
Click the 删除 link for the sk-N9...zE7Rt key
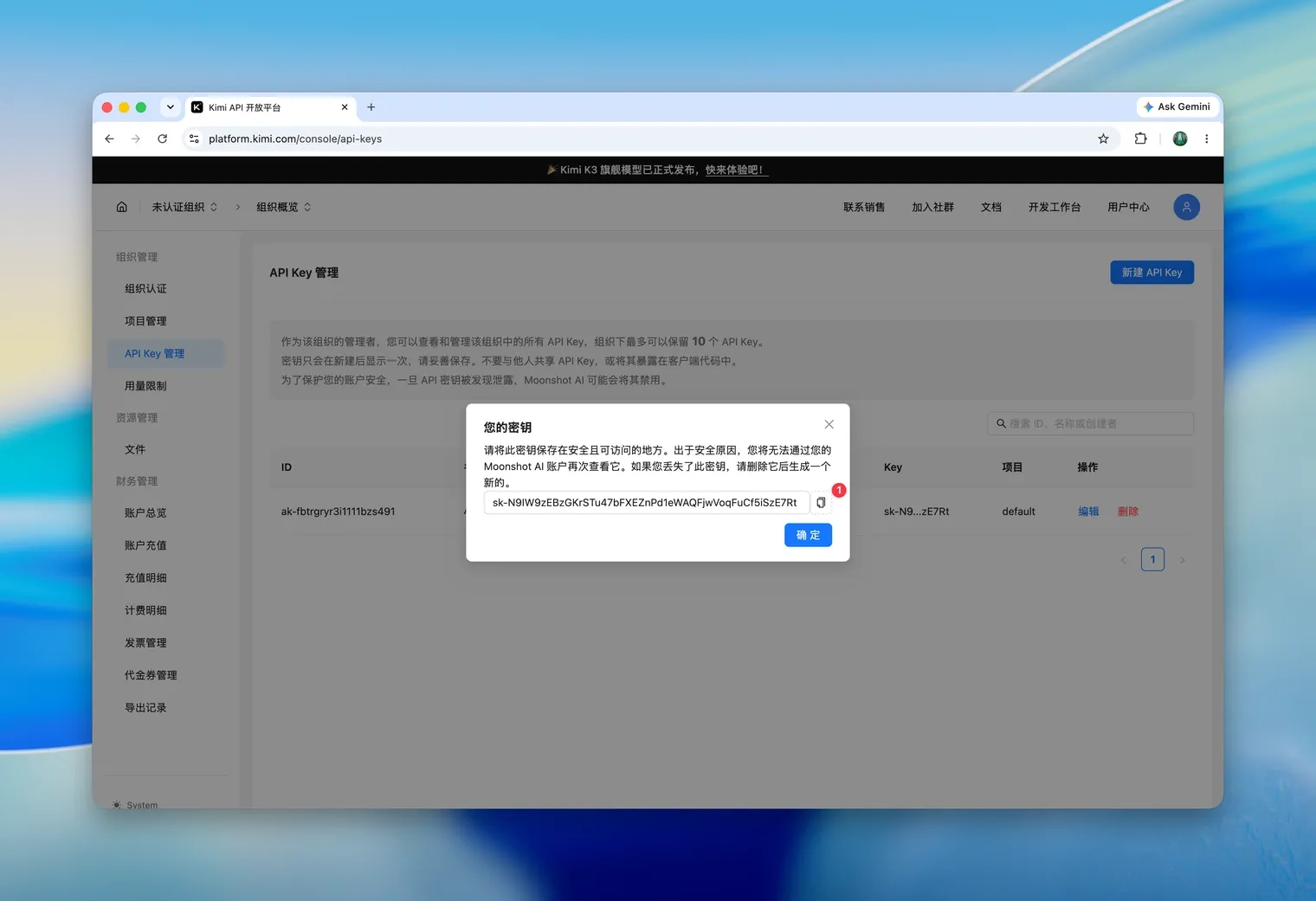click(x=1127, y=512)
